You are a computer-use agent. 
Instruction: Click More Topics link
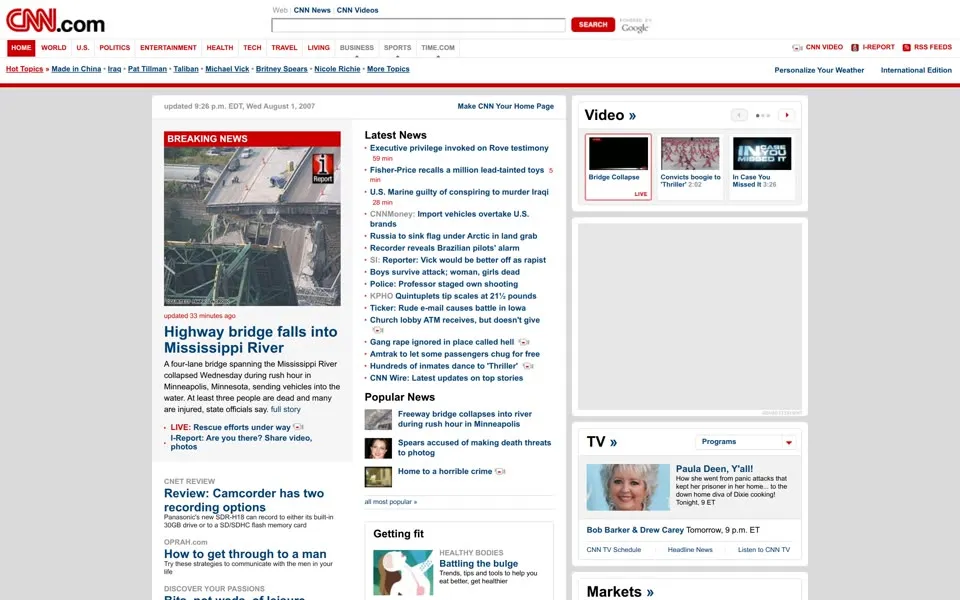point(388,69)
